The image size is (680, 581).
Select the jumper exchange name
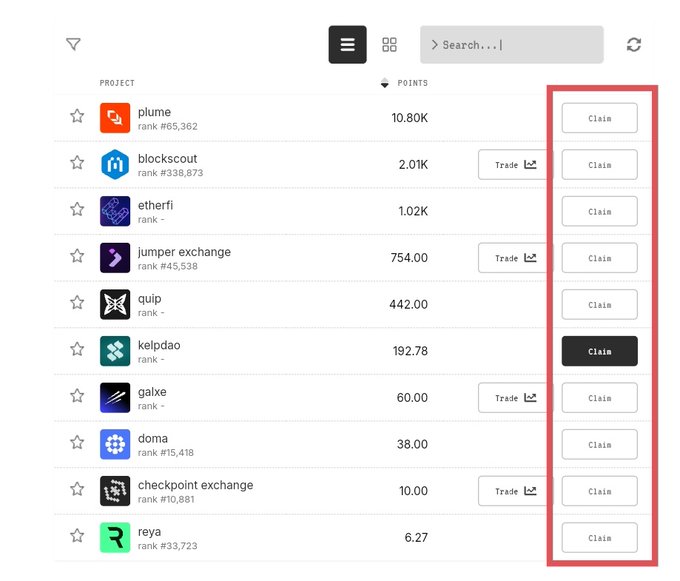(x=184, y=252)
